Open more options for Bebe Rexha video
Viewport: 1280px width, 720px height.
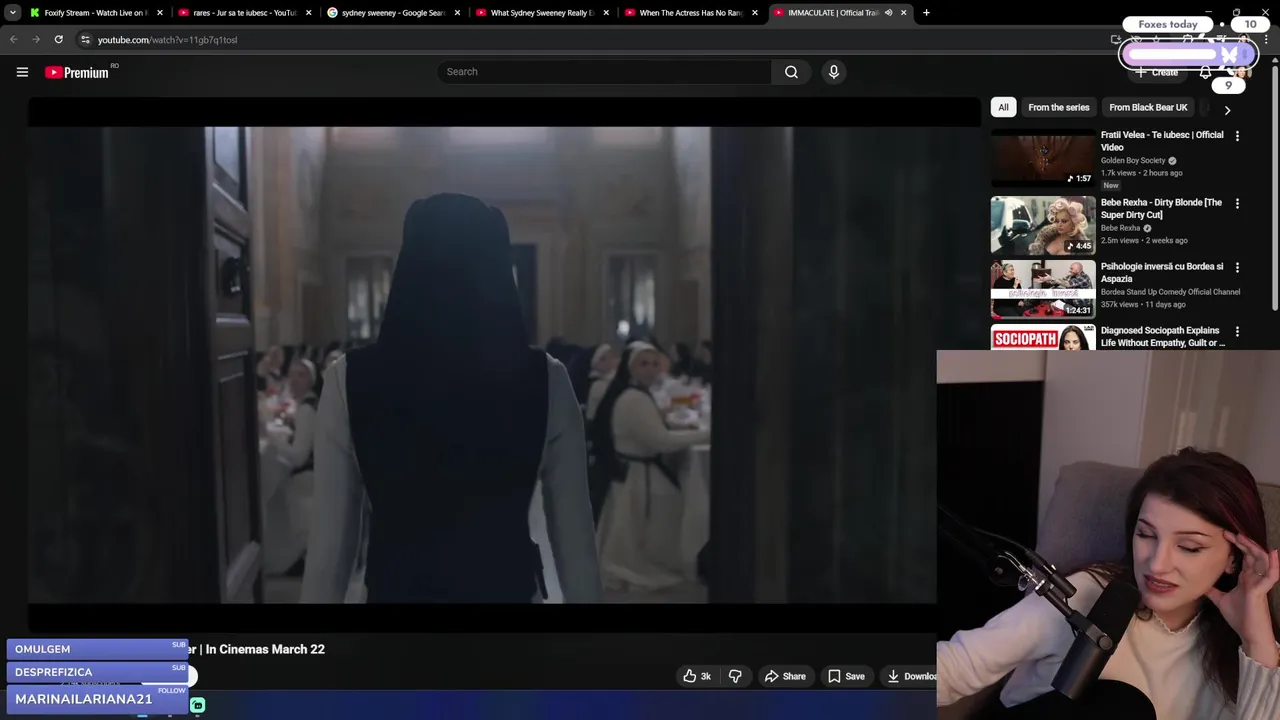[1237, 203]
